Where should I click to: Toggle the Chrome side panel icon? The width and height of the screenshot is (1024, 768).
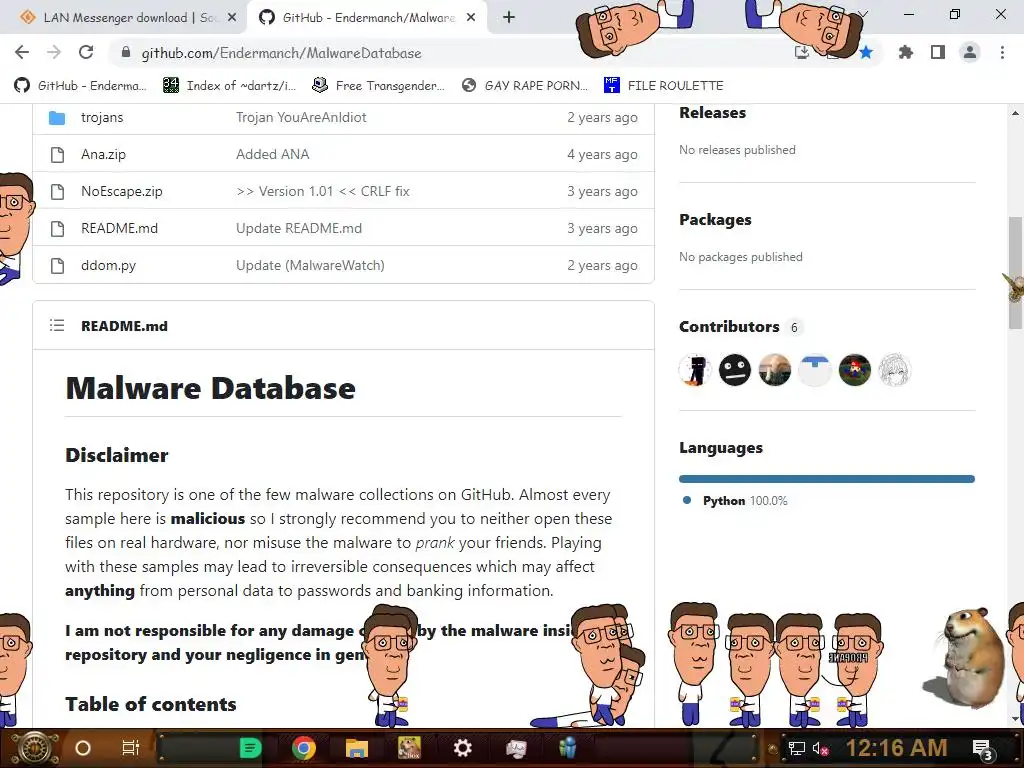pos(938,52)
